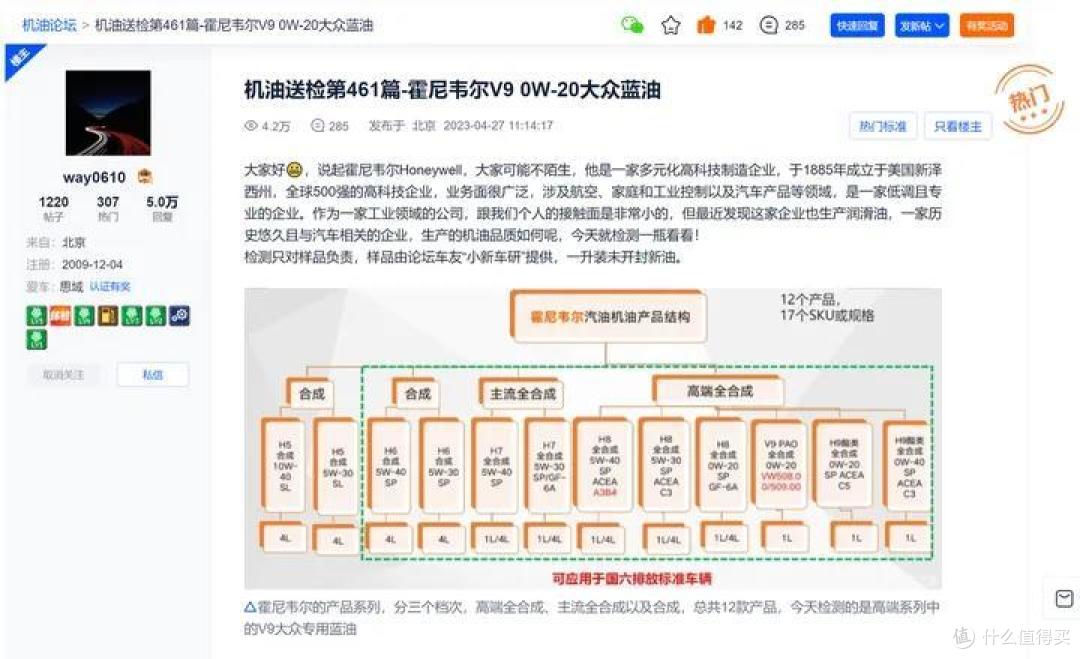Image resolution: width=1080 pixels, height=659 pixels.
Task: Click the registration date 2009-12-04
Action: tap(92, 264)
